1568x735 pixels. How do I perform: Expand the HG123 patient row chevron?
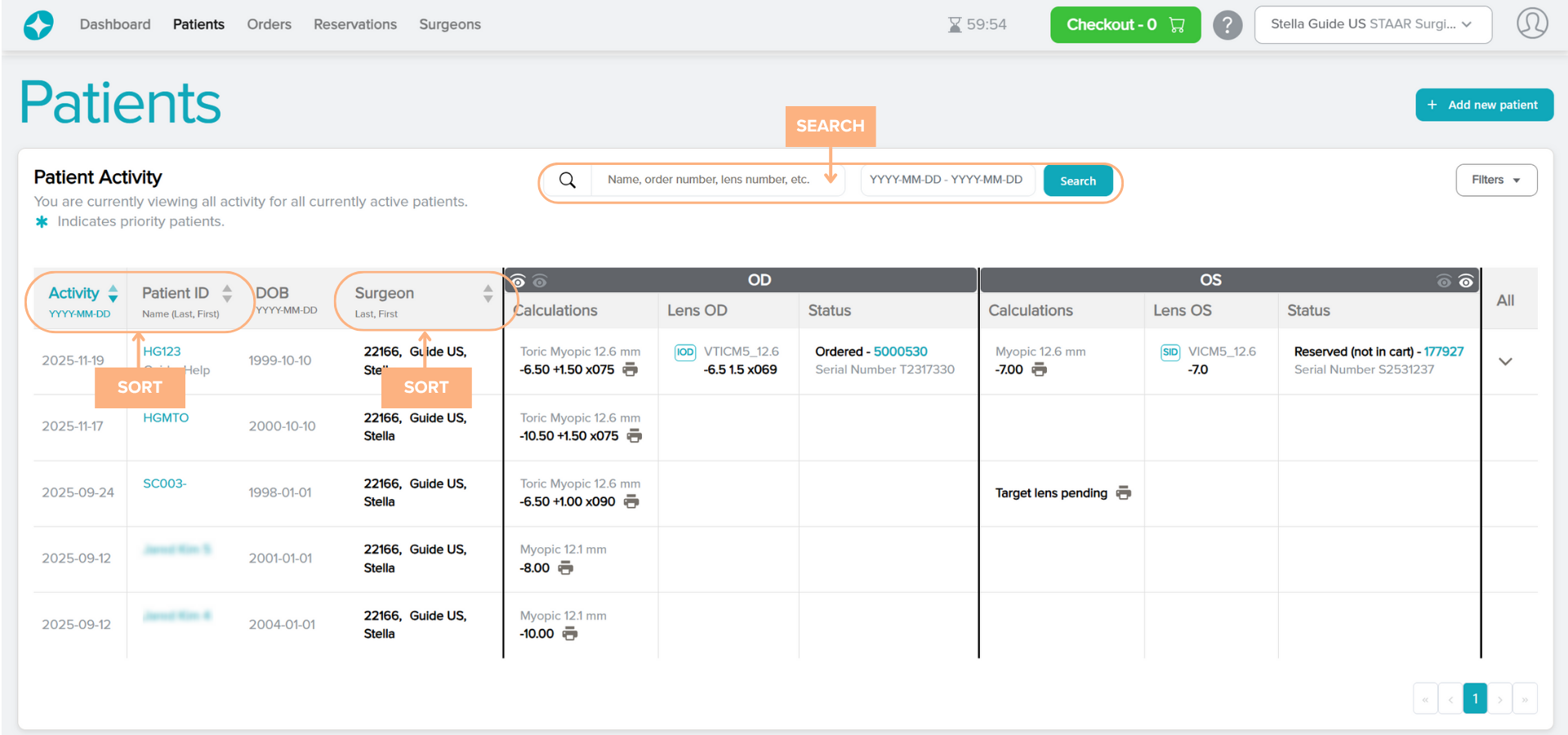(x=1505, y=362)
